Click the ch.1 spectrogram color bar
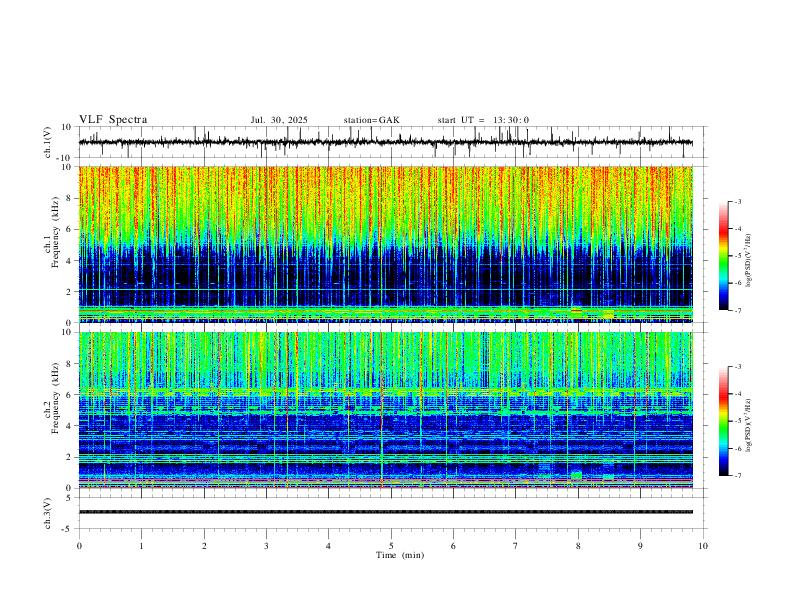 (x=724, y=256)
